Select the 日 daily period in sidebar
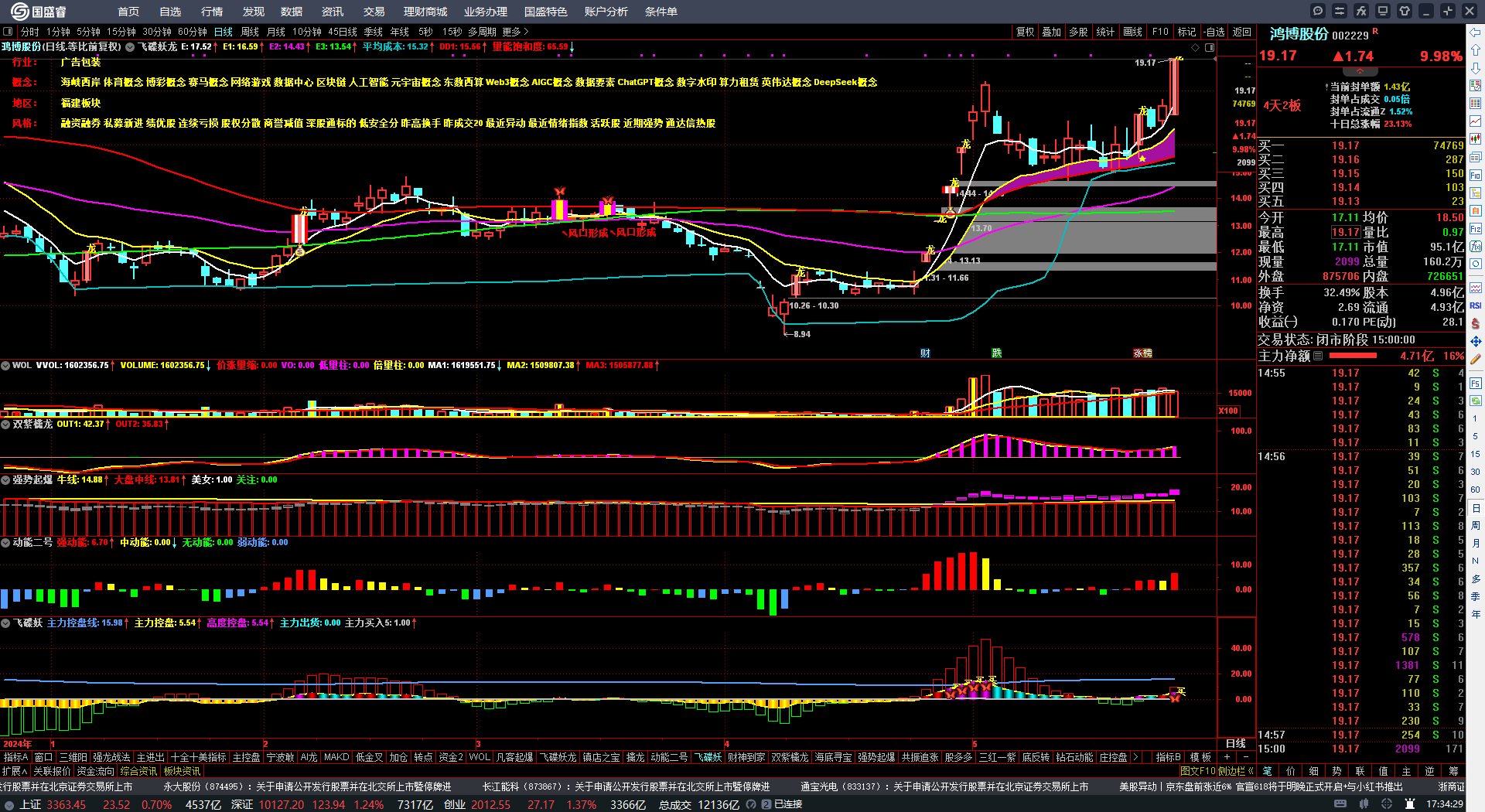 coord(1476,508)
